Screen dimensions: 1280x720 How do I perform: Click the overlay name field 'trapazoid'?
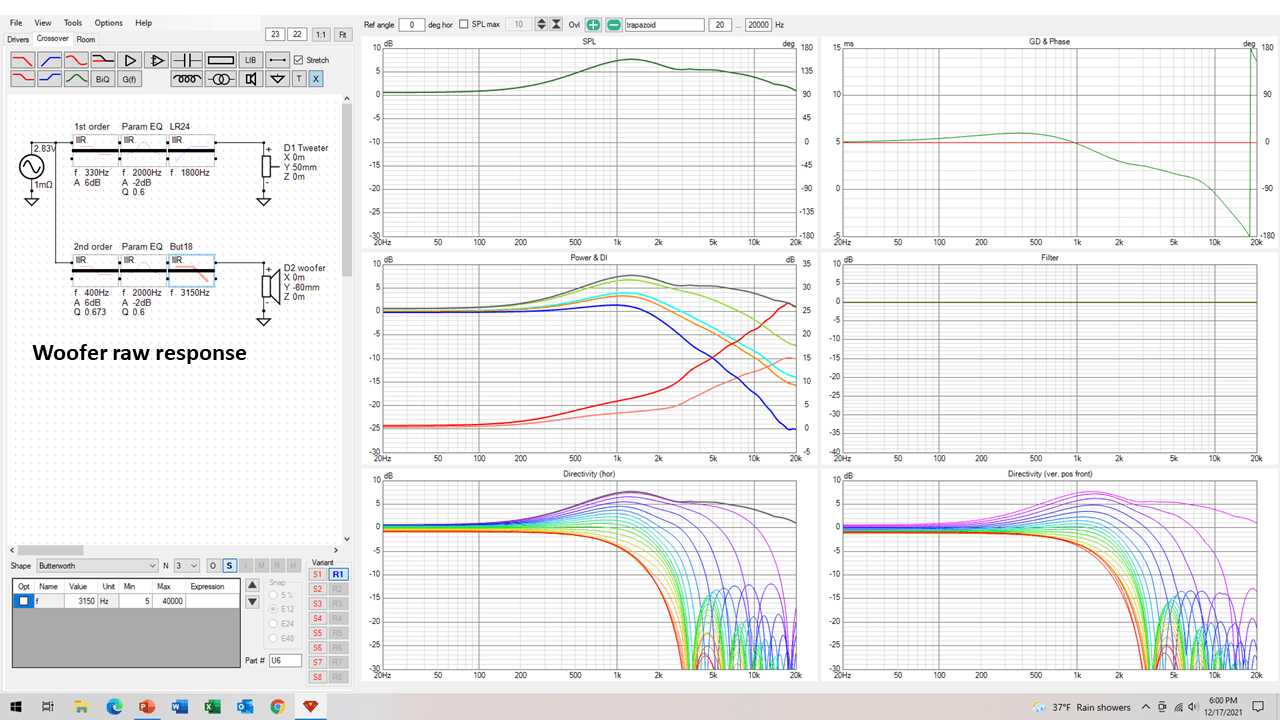point(664,24)
